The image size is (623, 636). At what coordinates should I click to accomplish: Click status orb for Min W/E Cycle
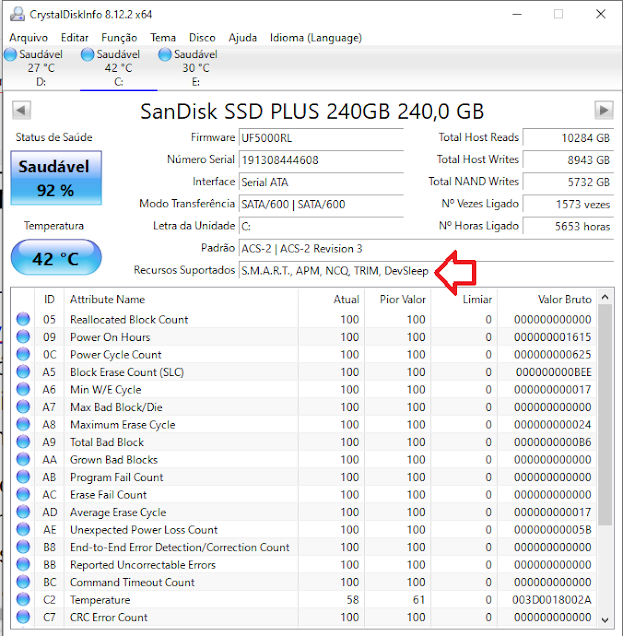tap(23, 389)
